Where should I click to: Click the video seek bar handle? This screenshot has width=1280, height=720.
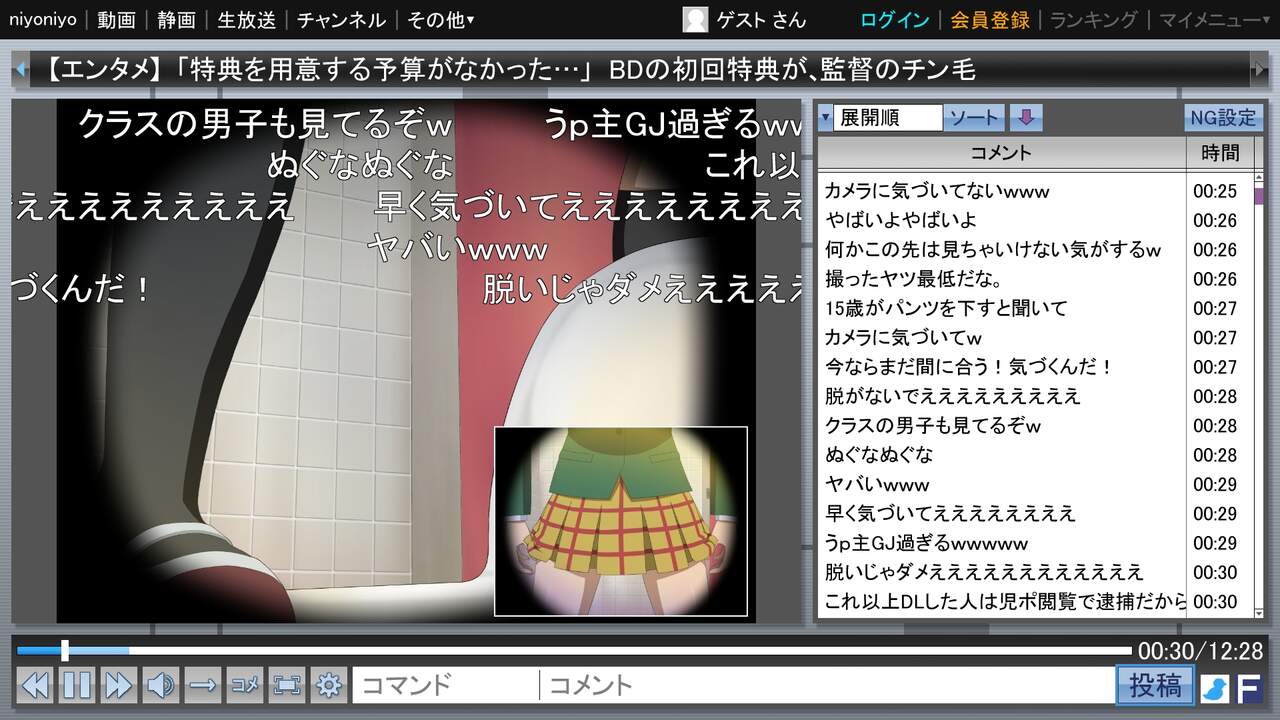(x=65, y=651)
